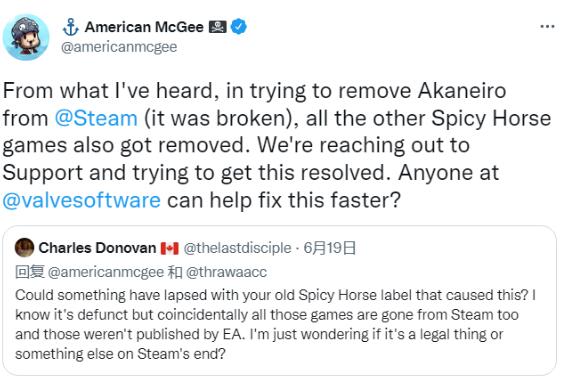
Task: Follow the @valvesoftware mention link
Action: tap(82, 200)
